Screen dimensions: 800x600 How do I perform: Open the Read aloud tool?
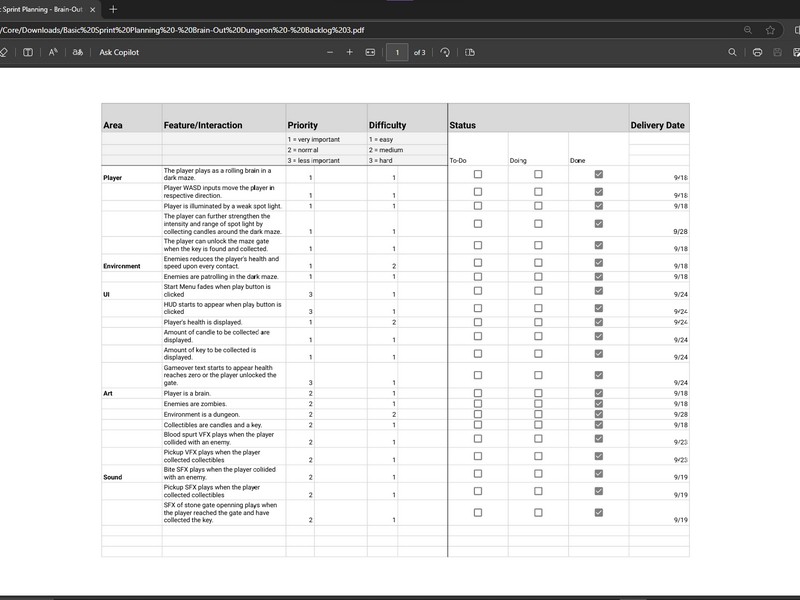tap(53, 52)
